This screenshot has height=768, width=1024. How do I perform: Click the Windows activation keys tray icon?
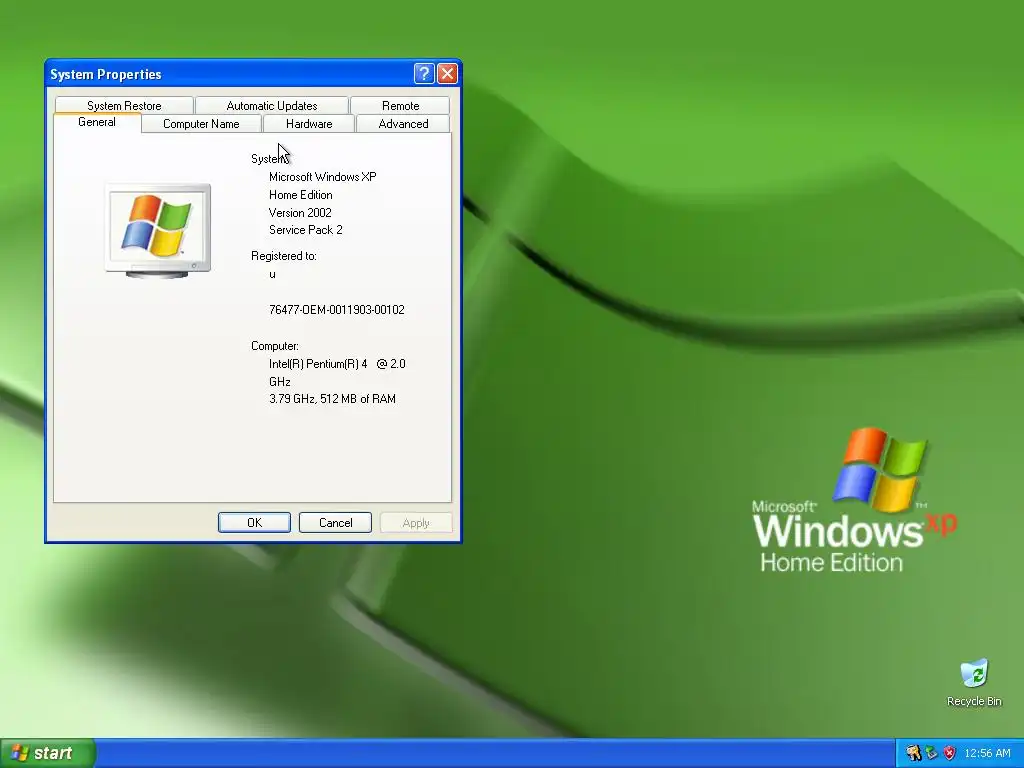[914, 753]
